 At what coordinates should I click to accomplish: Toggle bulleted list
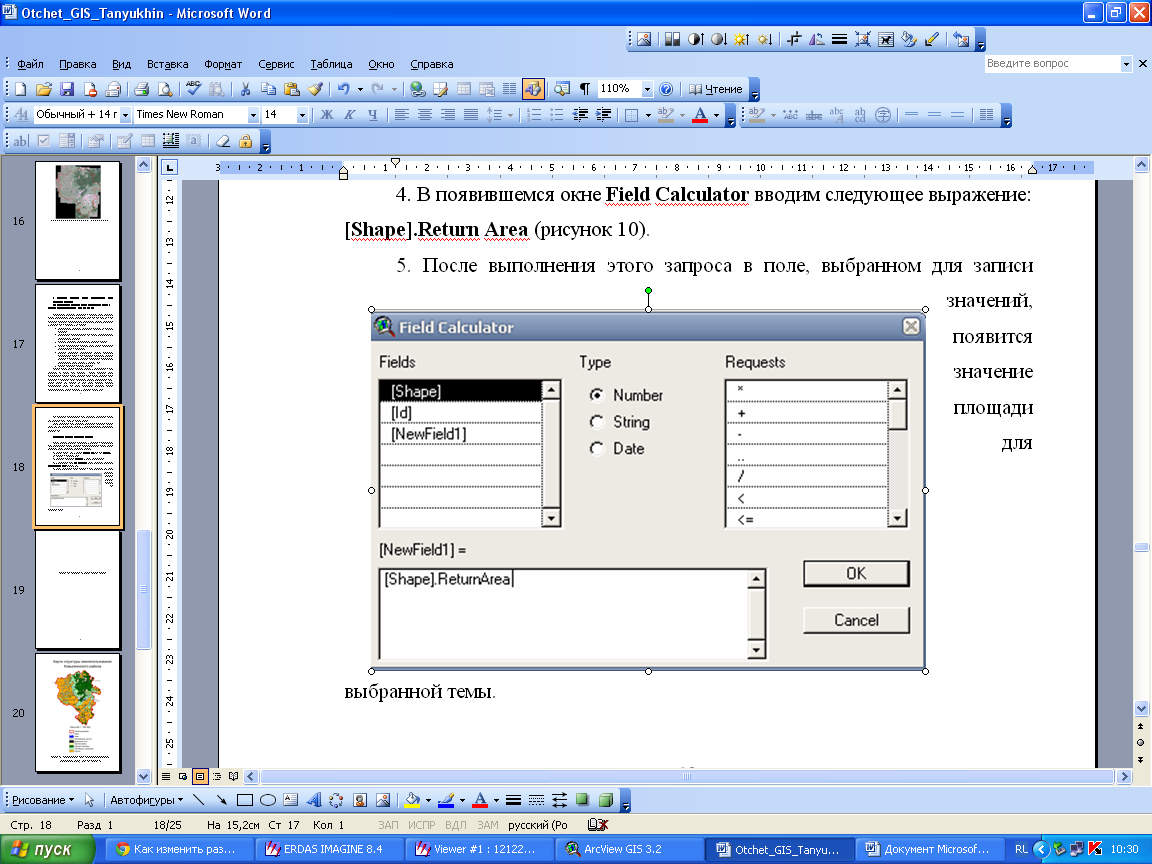click(x=557, y=115)
